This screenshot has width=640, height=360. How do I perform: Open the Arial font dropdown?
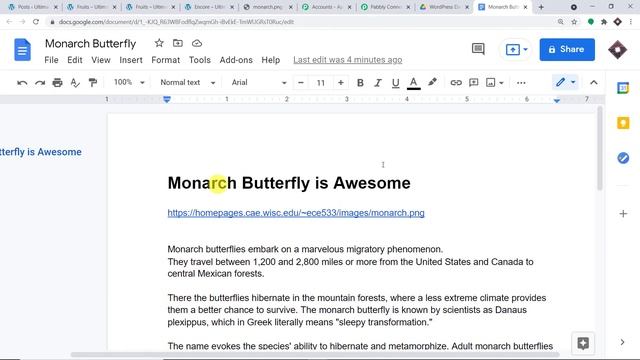coord(258,82)
